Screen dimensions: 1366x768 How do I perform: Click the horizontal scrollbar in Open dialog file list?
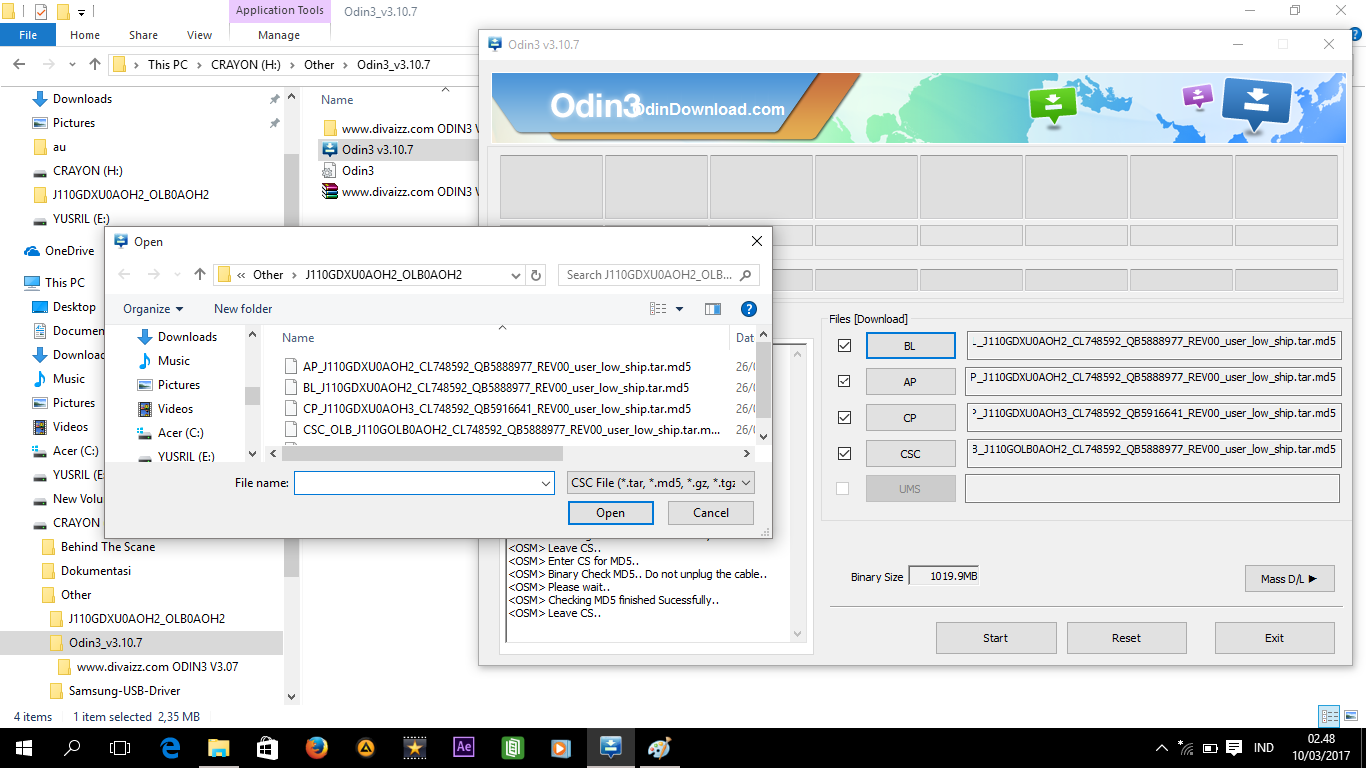(423, 454)
